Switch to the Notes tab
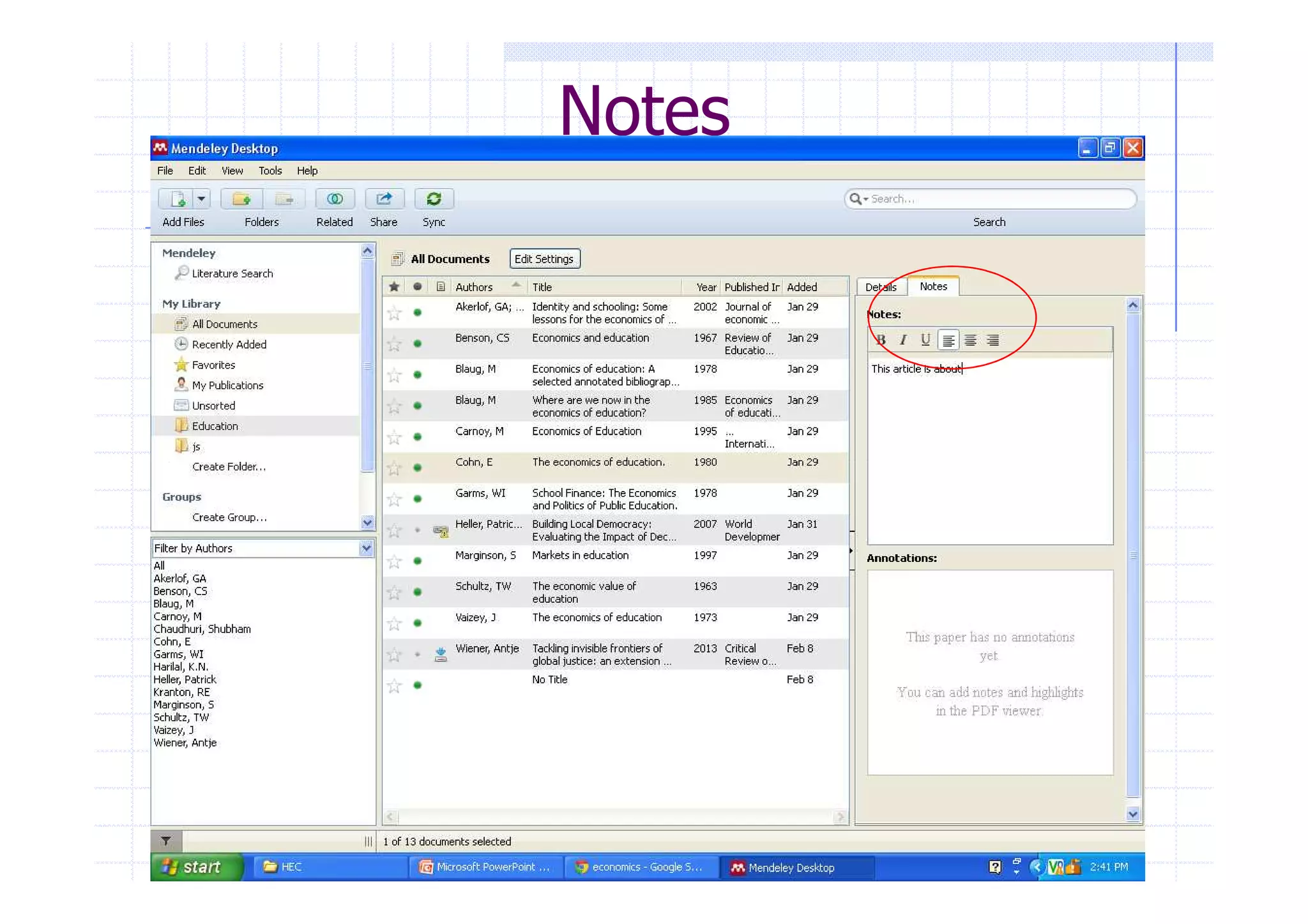The image size is (1308, 924). 933,287
